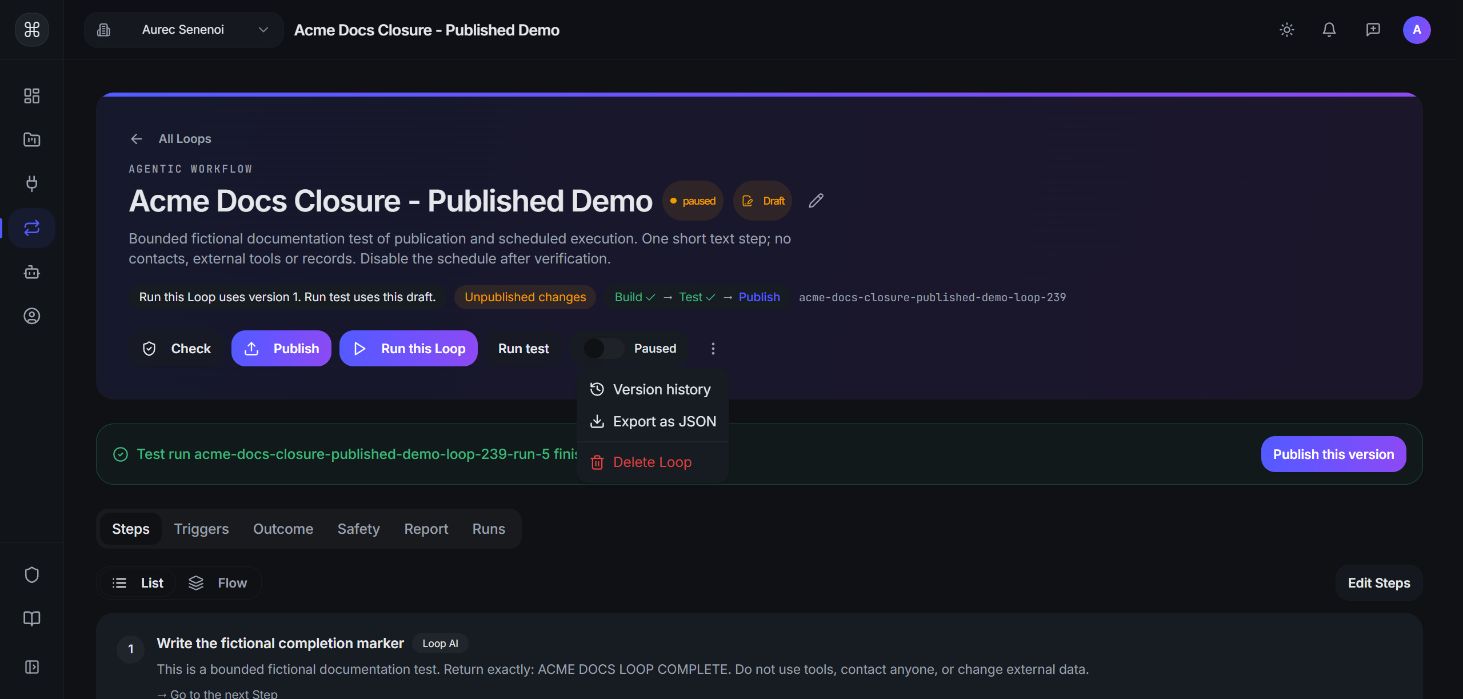The width and height of the screenshot is (1463, 699).
Task: Click the AGENTIC WORKFLOW label
Action: pos(191,169)
